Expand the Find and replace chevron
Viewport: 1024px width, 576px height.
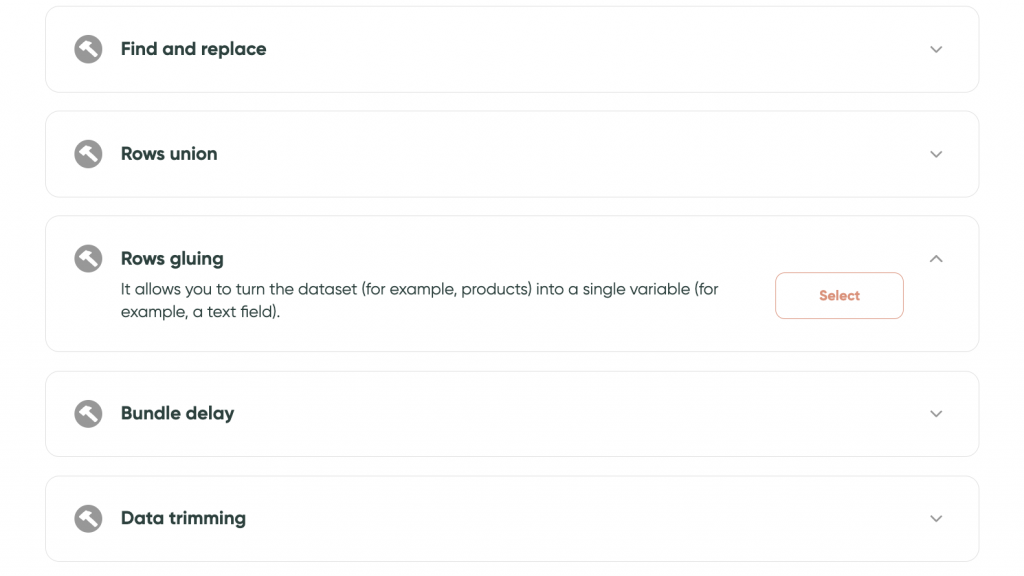(x=936, y=50)
